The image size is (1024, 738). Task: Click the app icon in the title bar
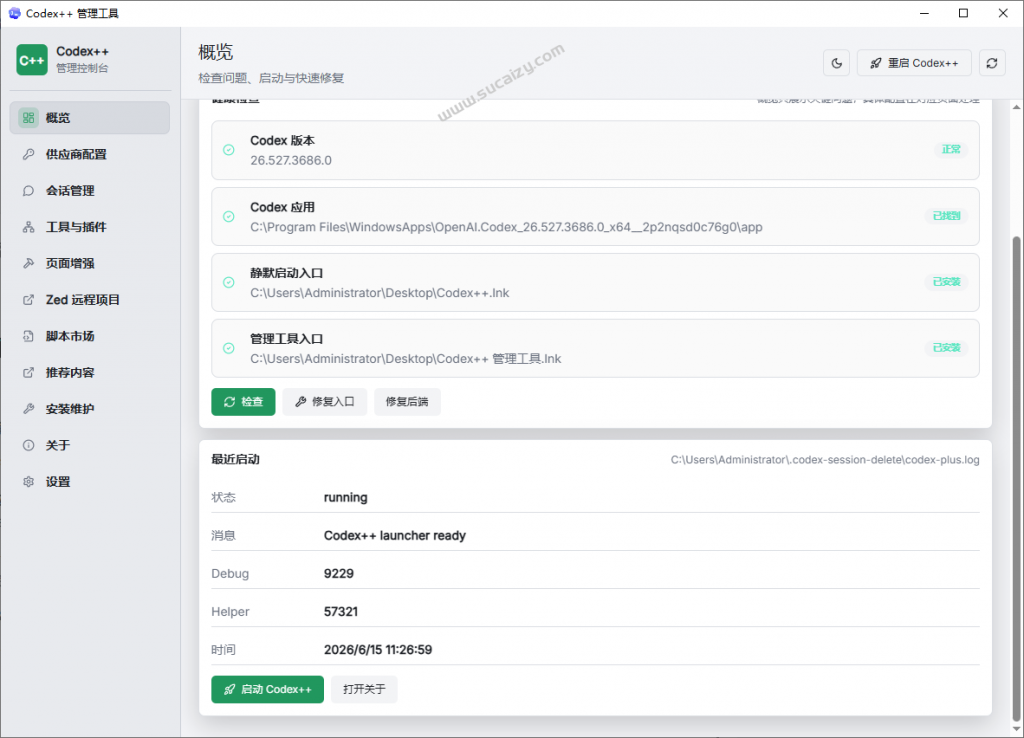point(14,13)
